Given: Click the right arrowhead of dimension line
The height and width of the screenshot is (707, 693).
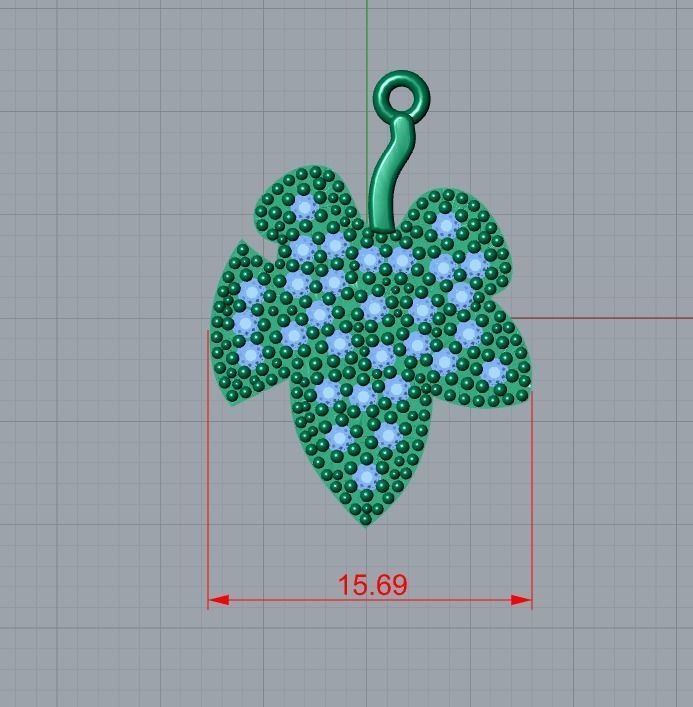Looking at the screenshot, I should pos(521,600).
